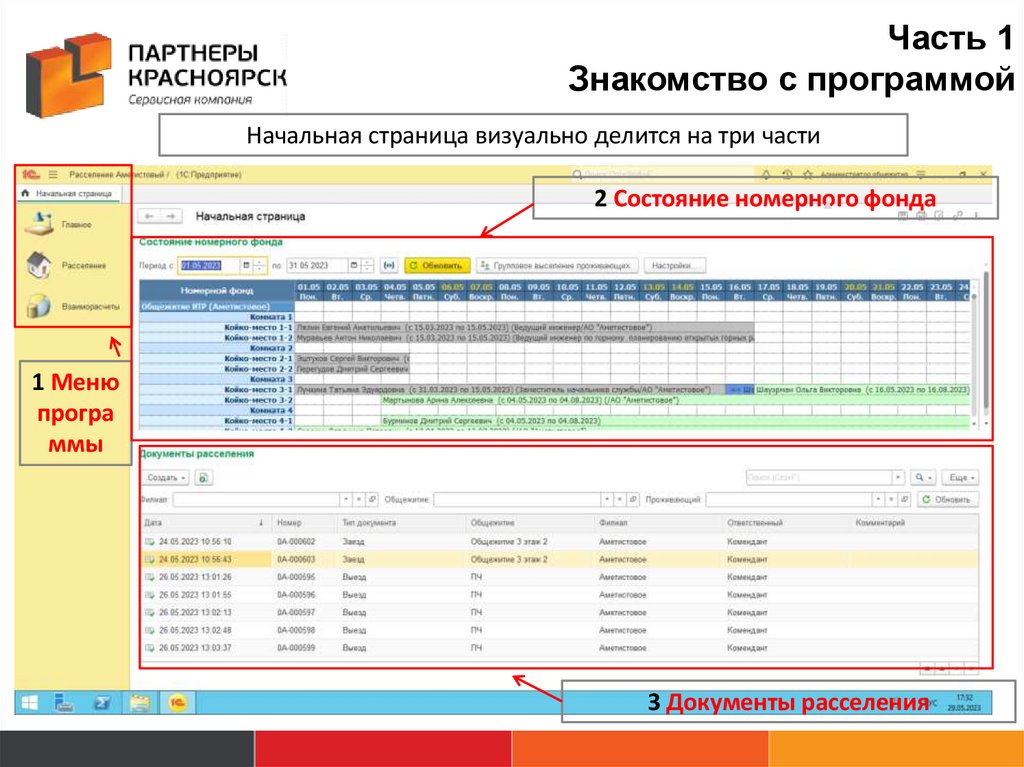Screen dimensions: 1024x767
Task: Click the 1C logo in title bar
Action: (30, 174)
